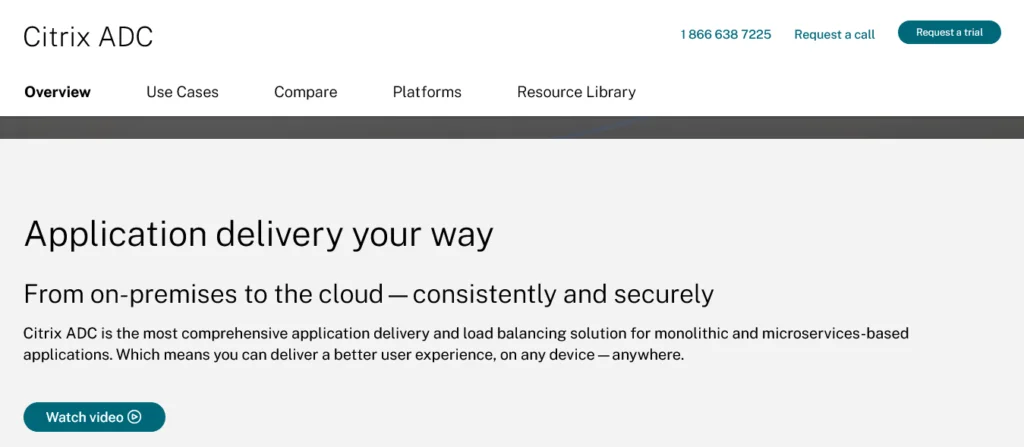Click the 'Application delivery your way' heading
The image size is (1024, 447).
[259, 235]
